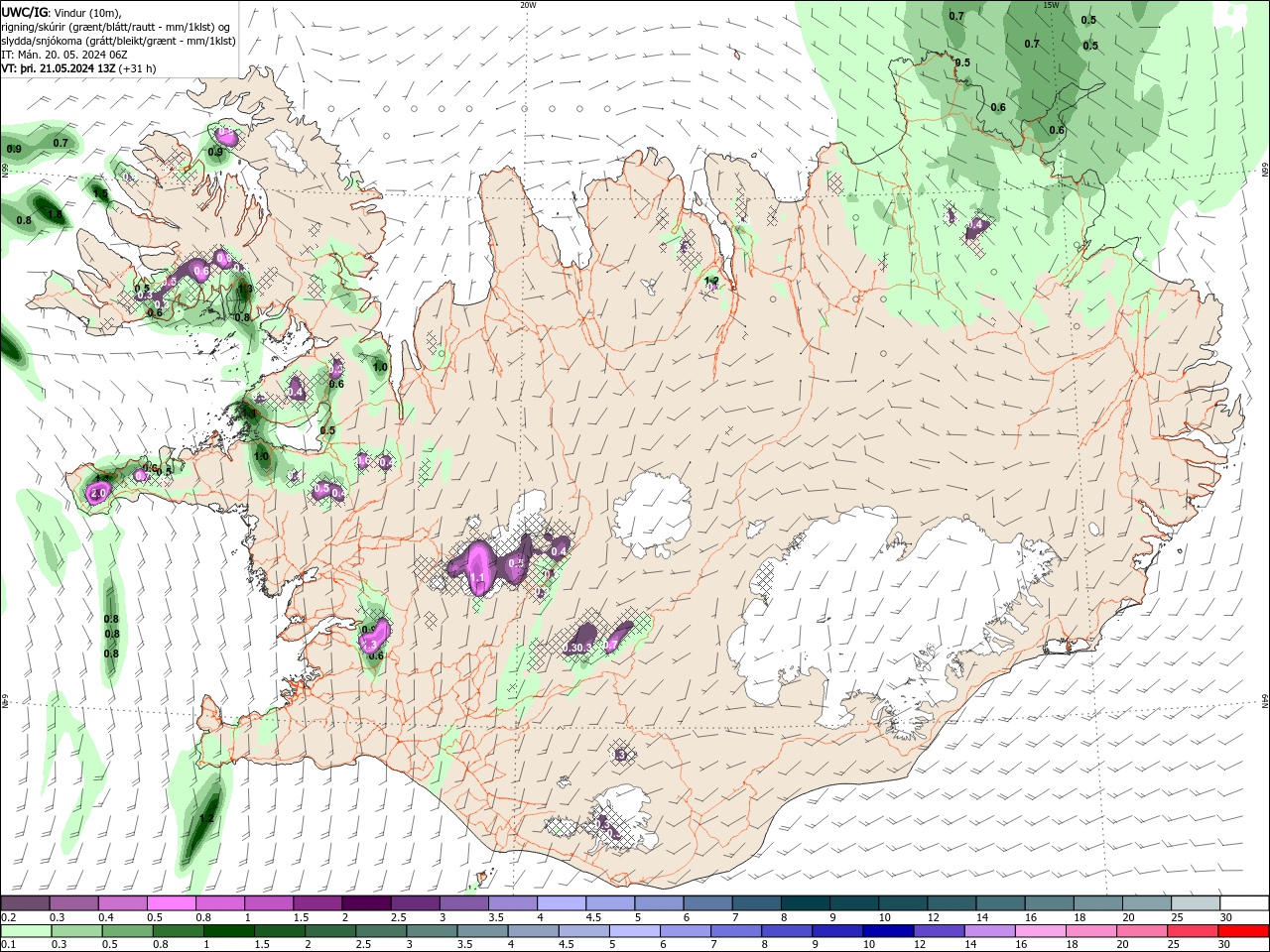
Task: Click rain-row dark green swatch between 0.8 and 1
Action: click(x=178, y=931)
